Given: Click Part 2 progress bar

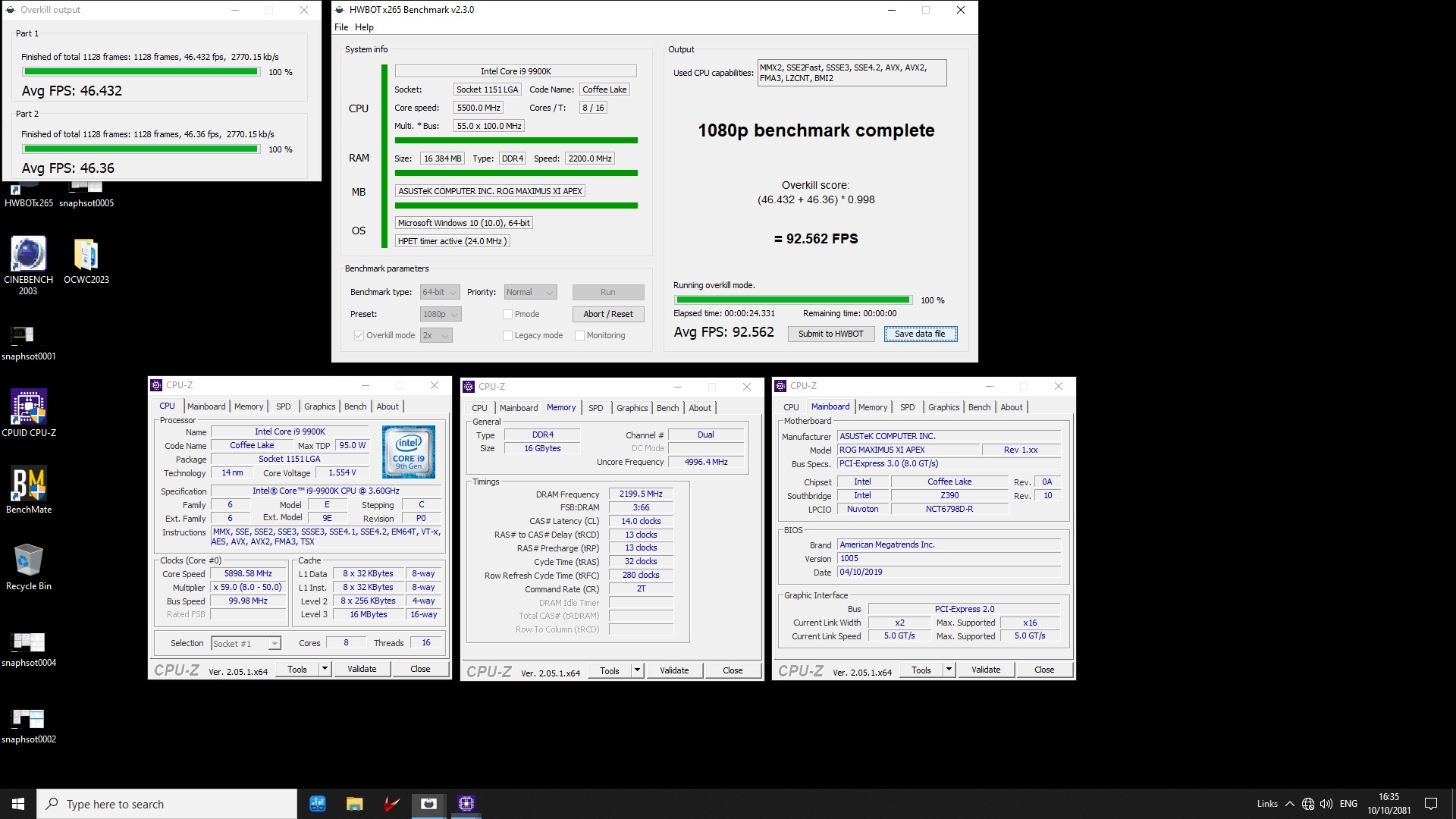Looking at the screenshot, I should pyautogui.click(x=141, y=149).
